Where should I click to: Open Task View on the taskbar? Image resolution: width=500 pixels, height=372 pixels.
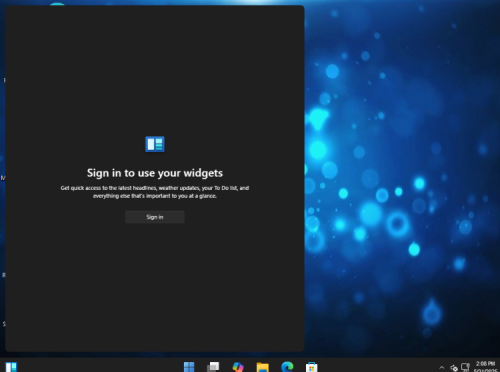pos(213,367)
